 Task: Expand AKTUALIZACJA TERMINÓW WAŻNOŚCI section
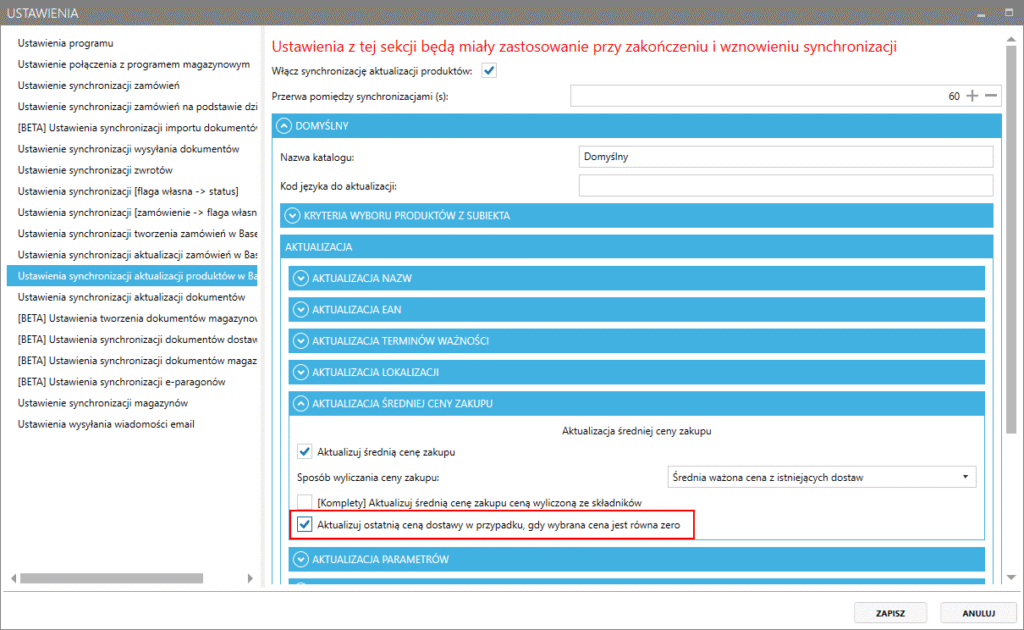(300, 341)
